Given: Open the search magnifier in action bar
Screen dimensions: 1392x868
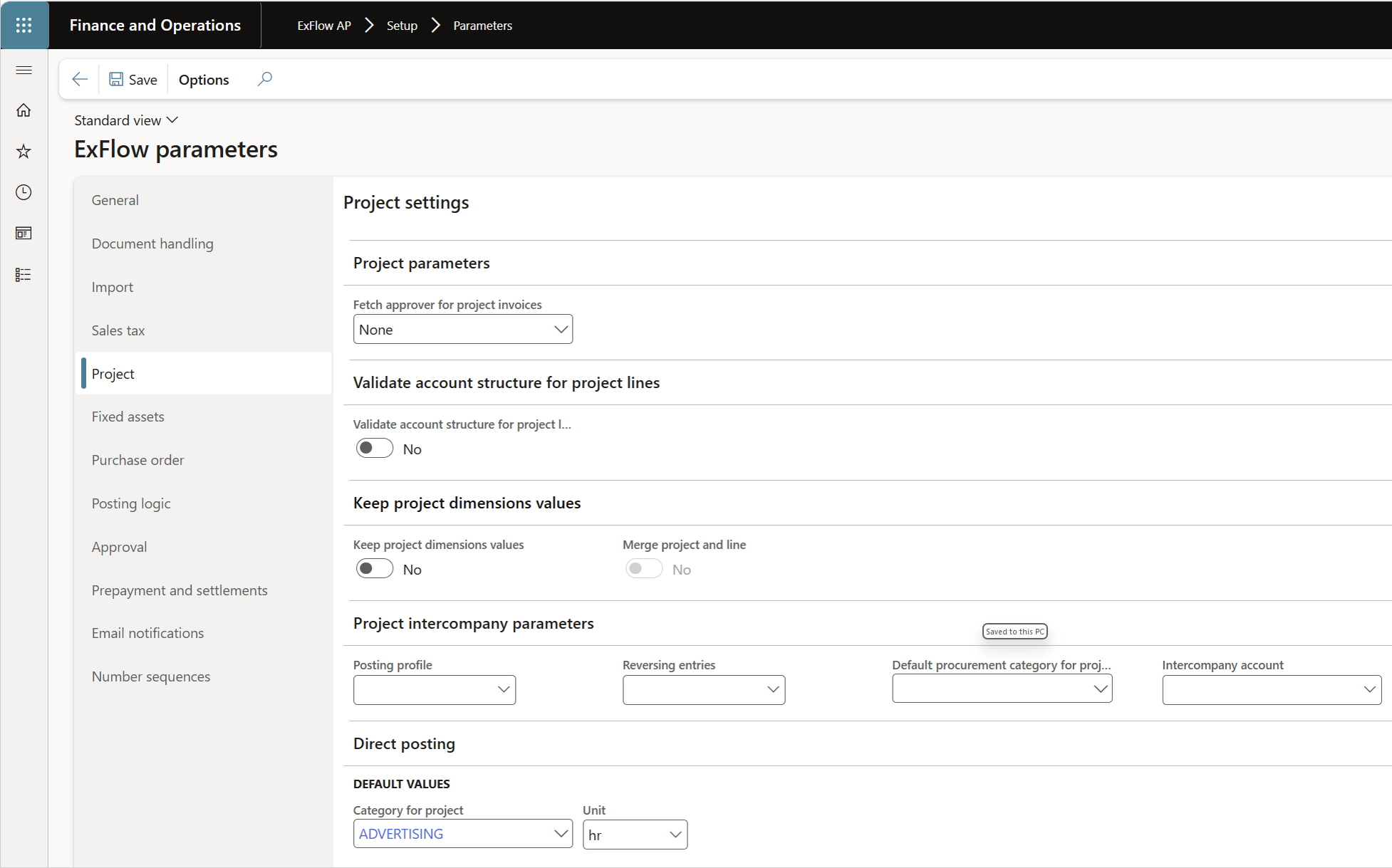Looking at the screenshot, I should (264, 79).
